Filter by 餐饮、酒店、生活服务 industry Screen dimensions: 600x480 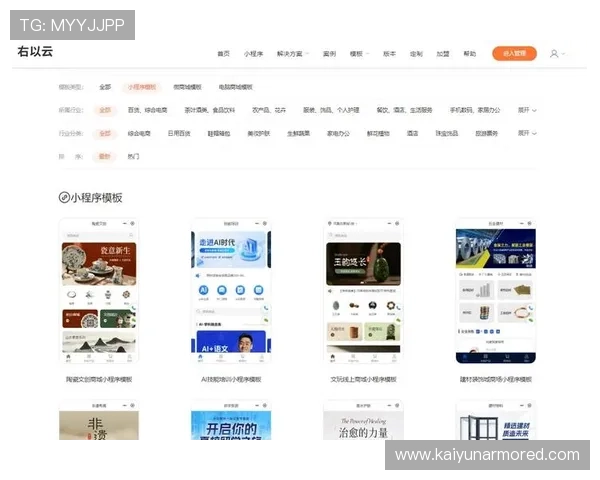point(404,110)
